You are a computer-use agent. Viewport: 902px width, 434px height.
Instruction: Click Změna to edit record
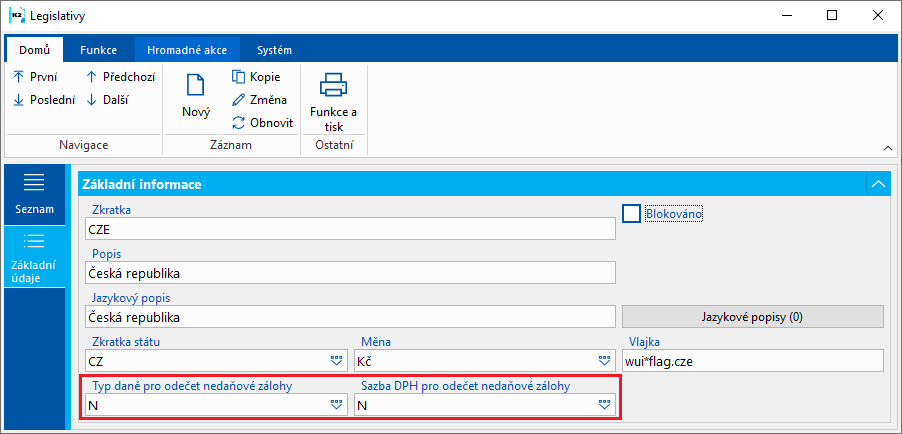238,99
